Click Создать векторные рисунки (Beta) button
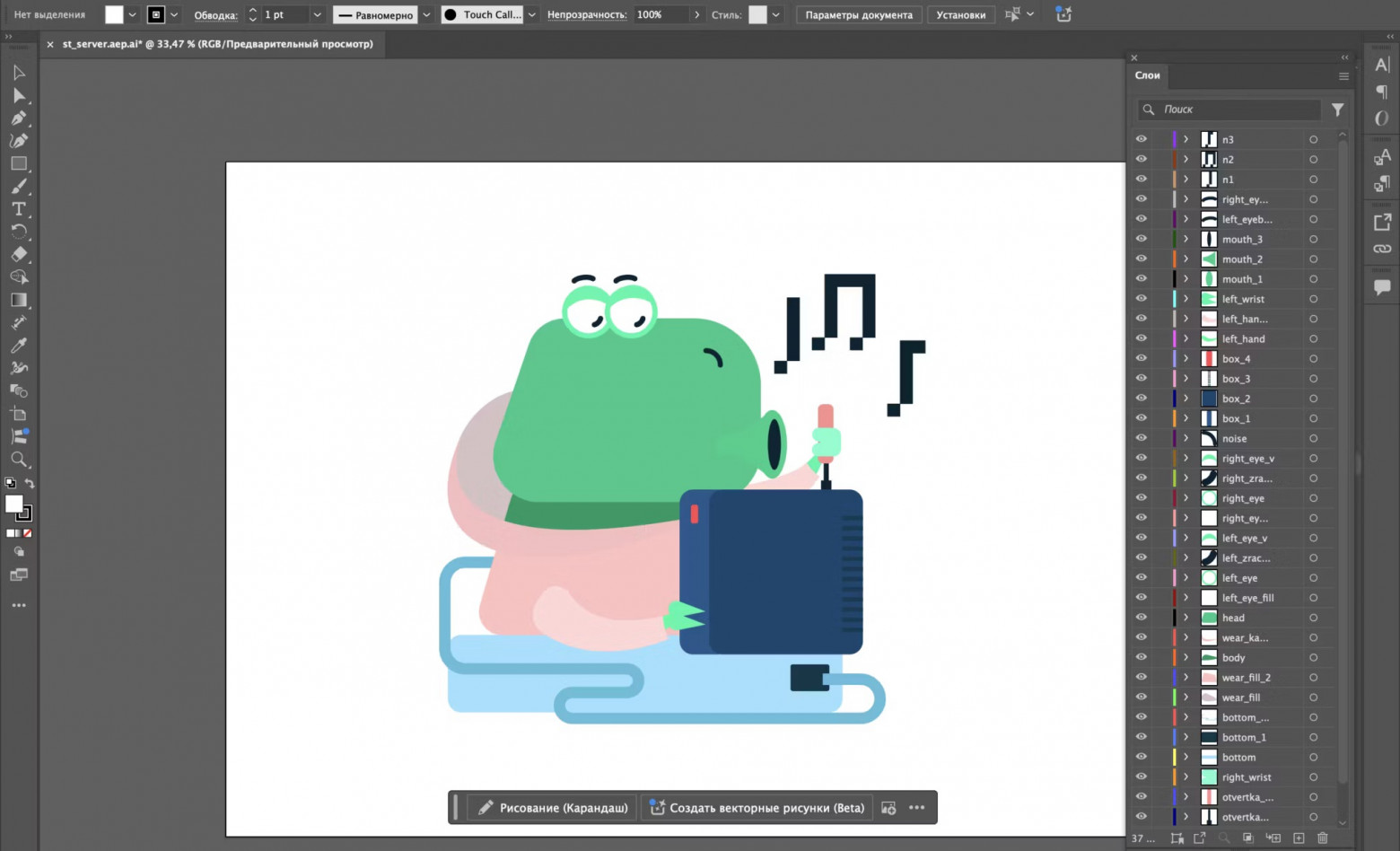The image size is (1400, 851). tap(757, 808)
